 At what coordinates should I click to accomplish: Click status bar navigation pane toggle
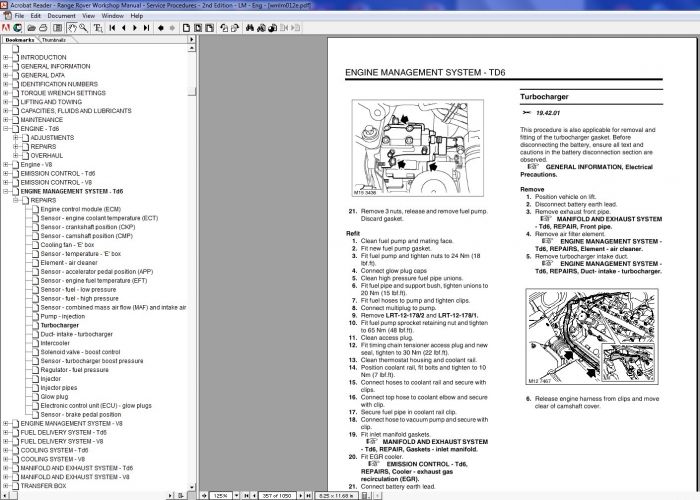204,496
